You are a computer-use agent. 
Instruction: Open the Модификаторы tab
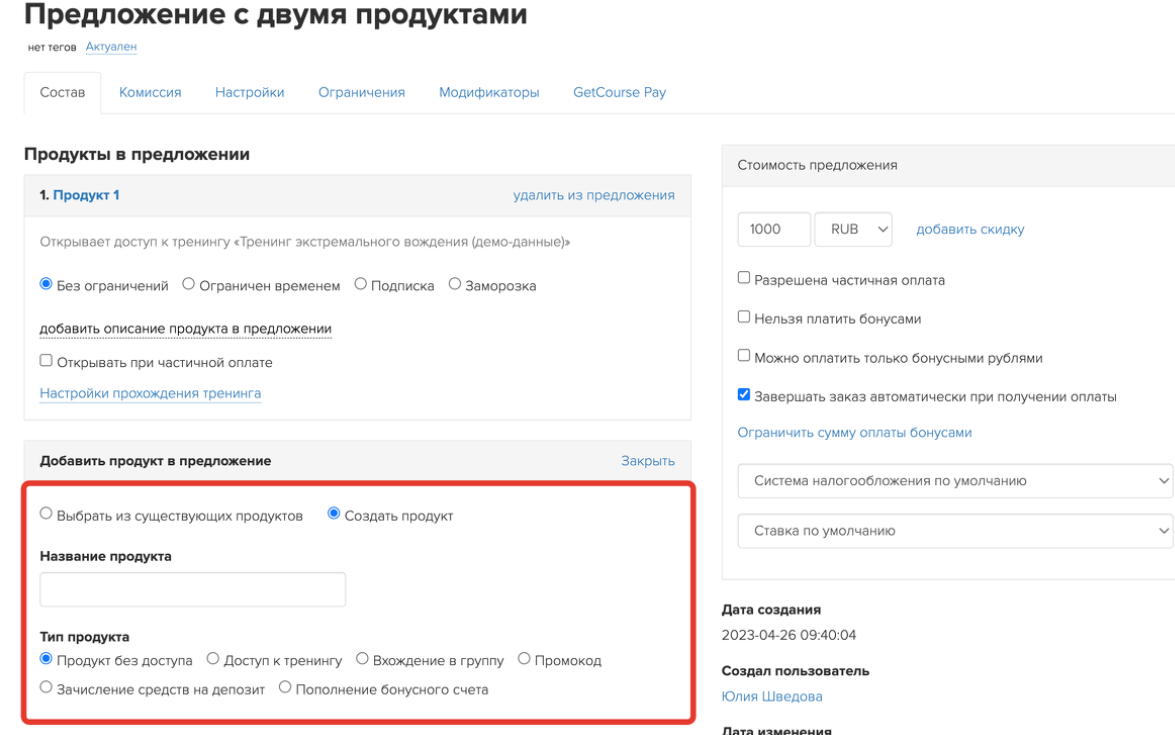pyautogui.click(x=489, y=92)
